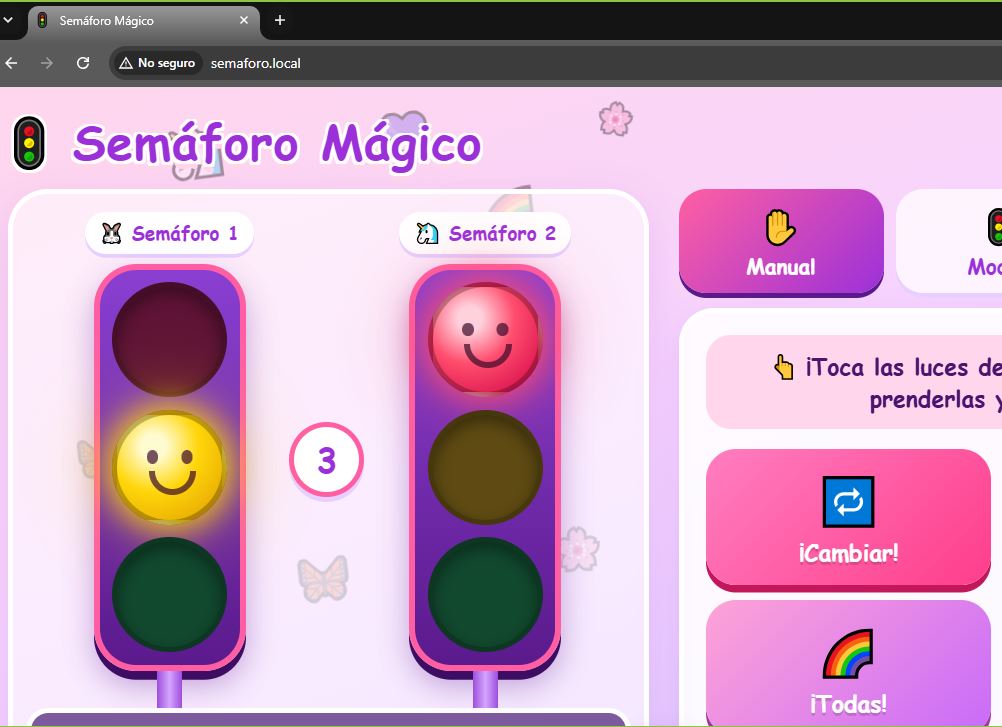Turn on red light of Semáforo 1

click(169, 339)
